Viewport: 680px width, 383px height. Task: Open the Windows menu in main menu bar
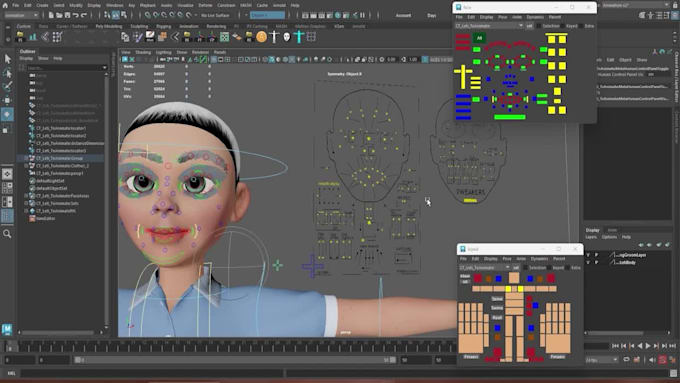click(114, 5)
